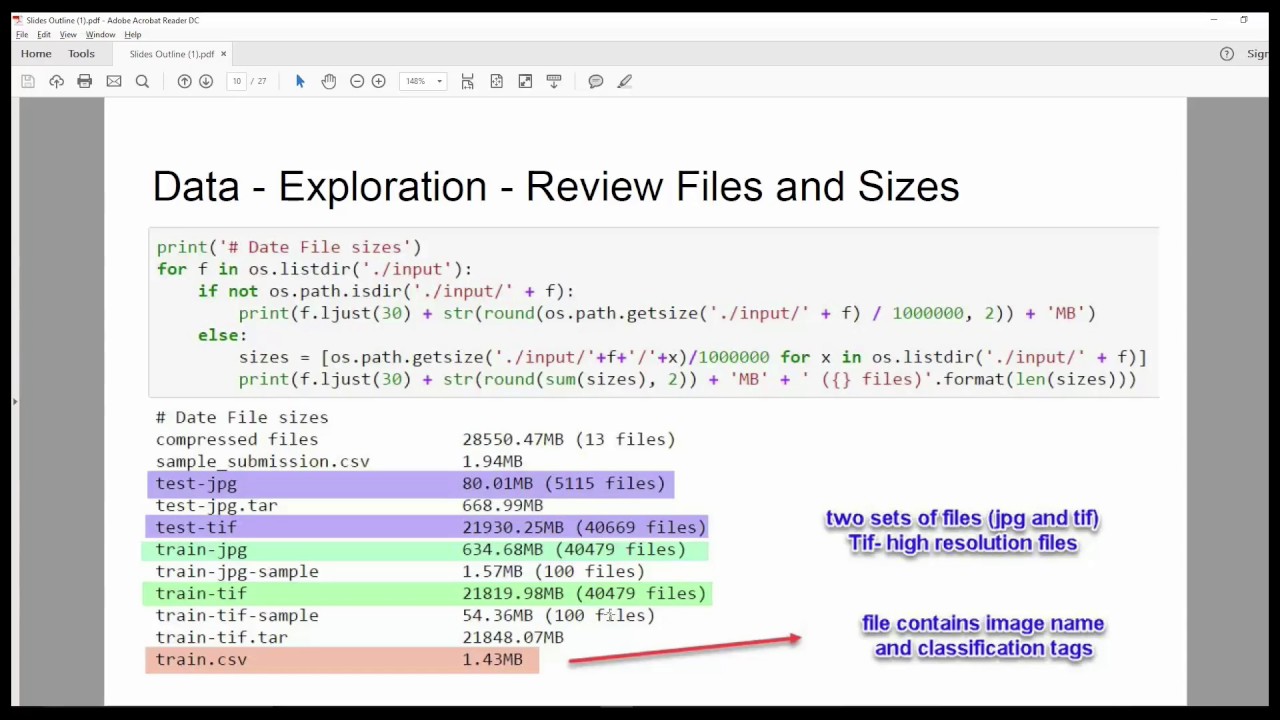Open the Help question mark icon

pyautogui.click(x=1227, y=54)
